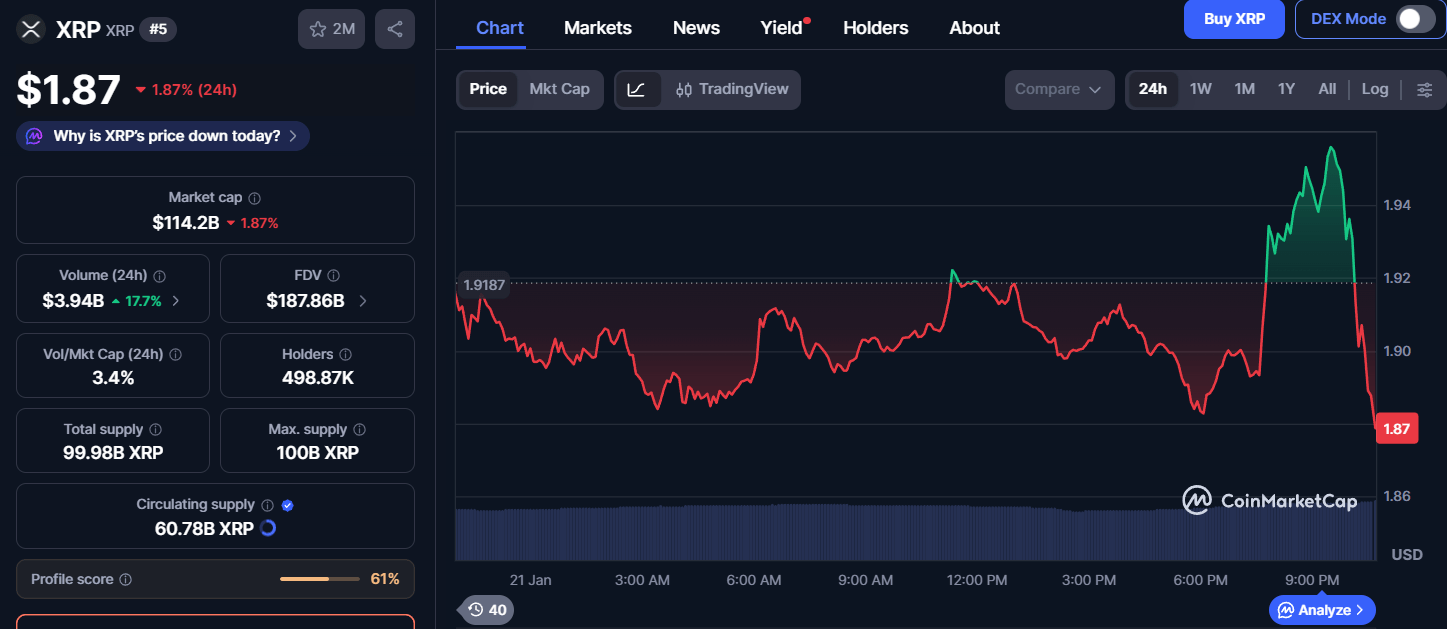Click the history icon labeled 40
The image size is (1447, 629).
pyautogui.click(x=487, y=609)
